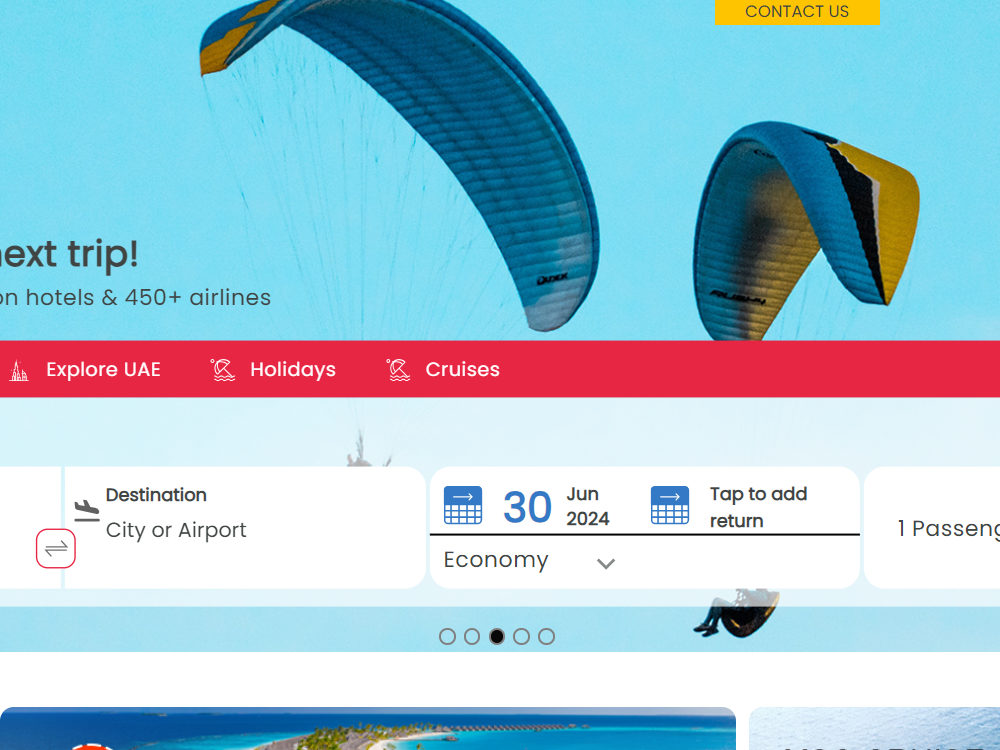Click the landing plane destination icon
The height and width of the screenshot is (750, 1000).
click(87, 511)
